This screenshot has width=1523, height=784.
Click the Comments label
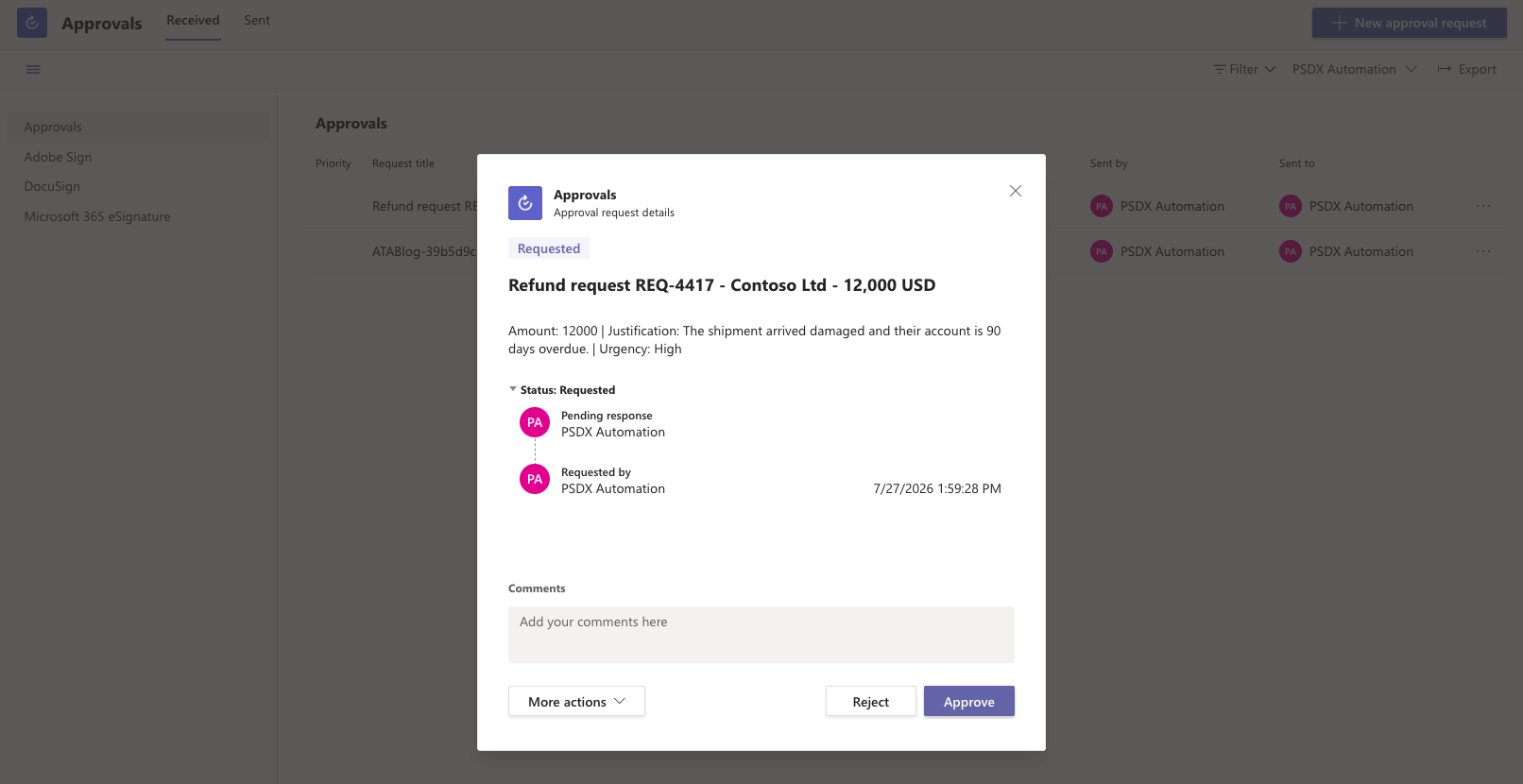[537, 588]
